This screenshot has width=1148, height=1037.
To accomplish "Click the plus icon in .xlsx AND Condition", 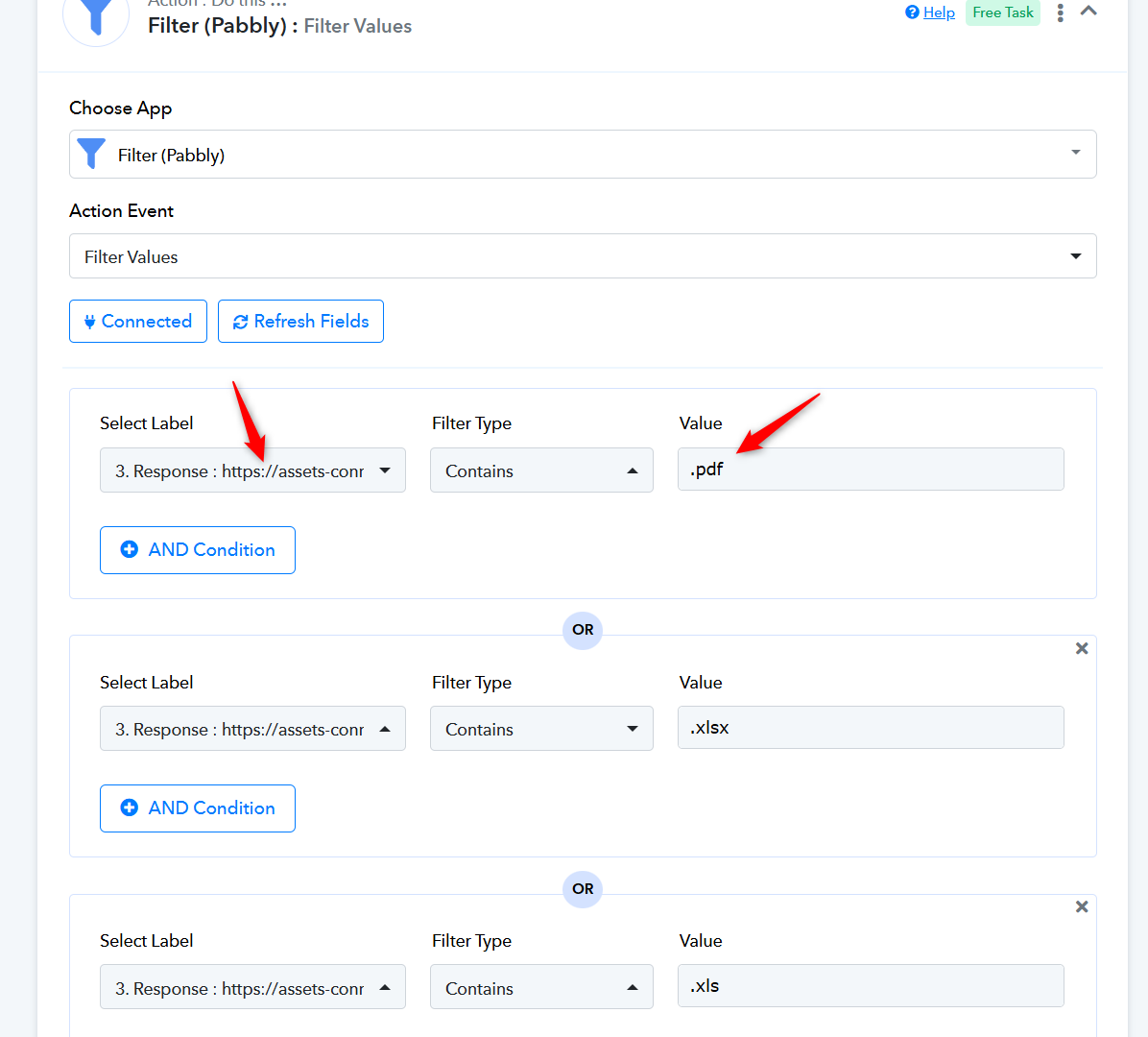I will 129,808.
